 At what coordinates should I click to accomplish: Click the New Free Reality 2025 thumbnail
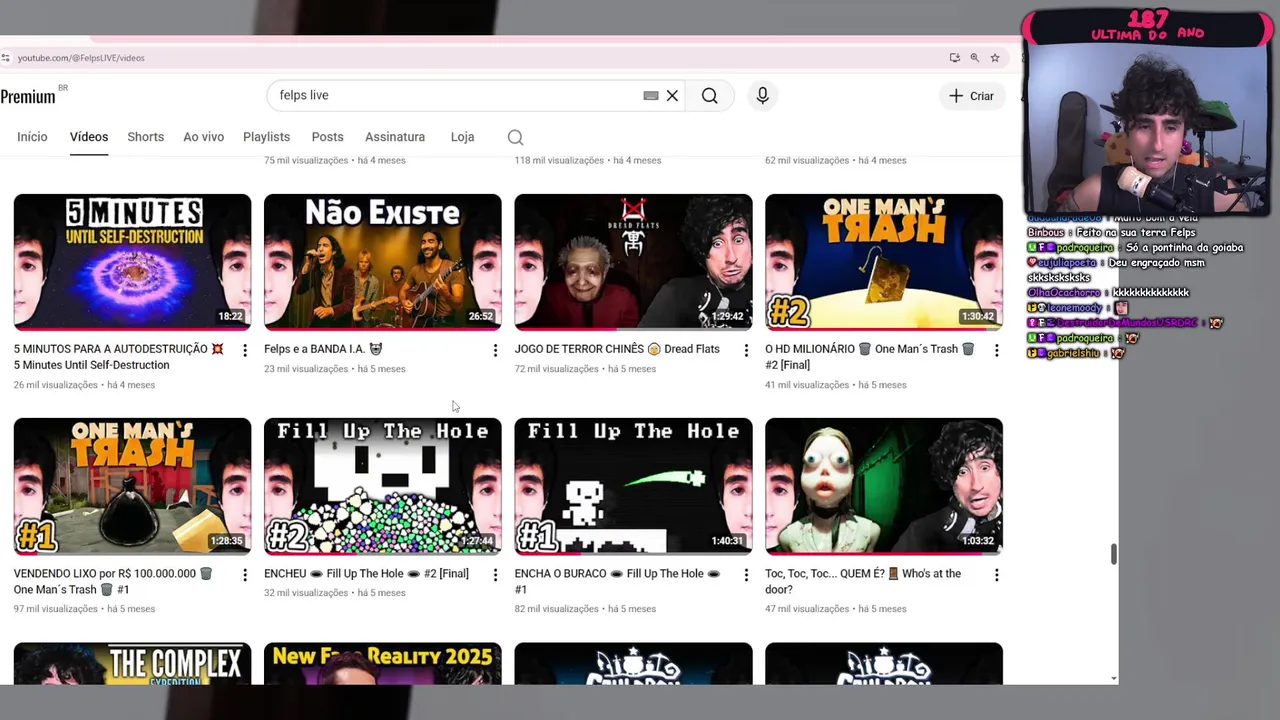pyautogui.click(x=383, y=664)
